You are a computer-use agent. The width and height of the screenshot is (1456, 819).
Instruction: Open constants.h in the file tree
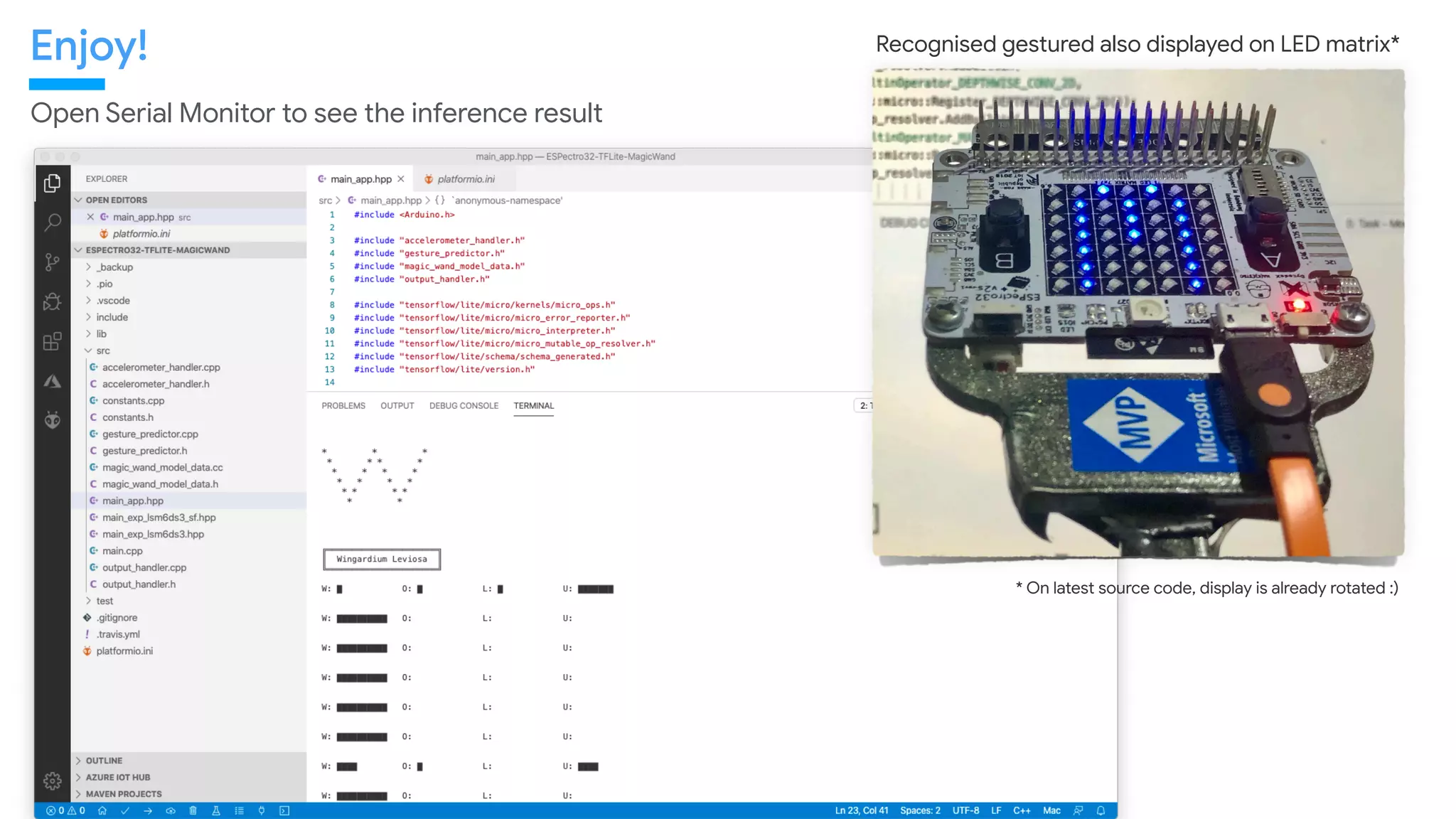127,417
